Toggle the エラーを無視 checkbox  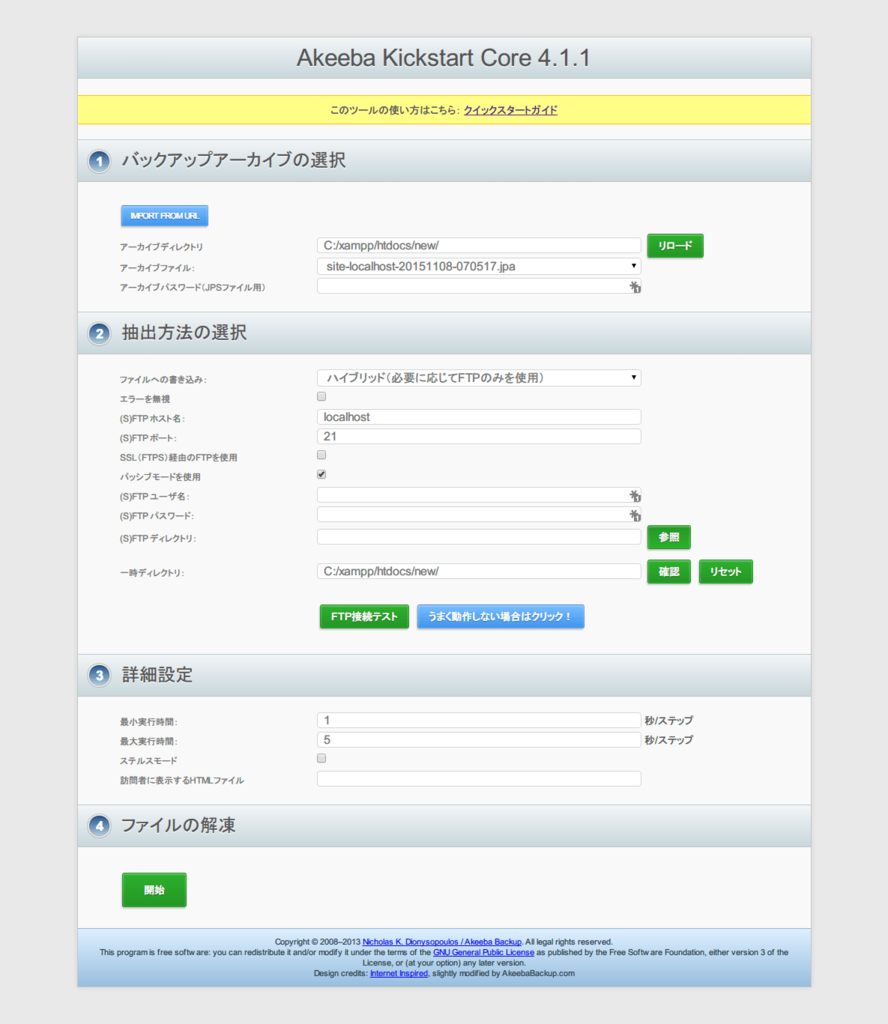[322, 397]
